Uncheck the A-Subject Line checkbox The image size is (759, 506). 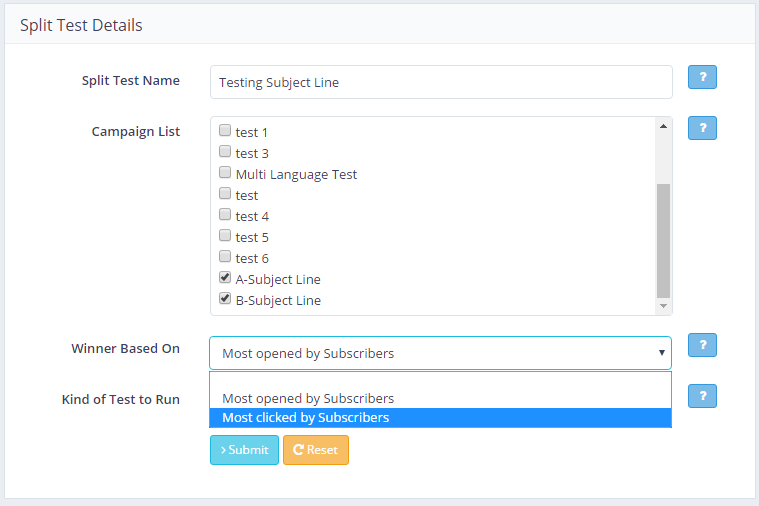225,279
